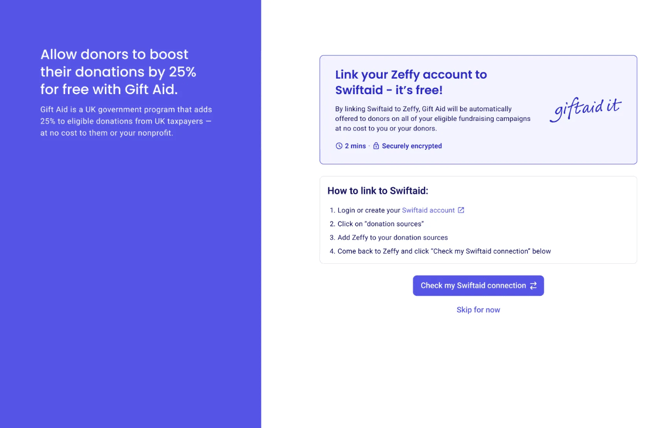Image resolution: width=670 pixels, height=428 pixels.
Task: Click the giftaid it logo
Action: 585,109
